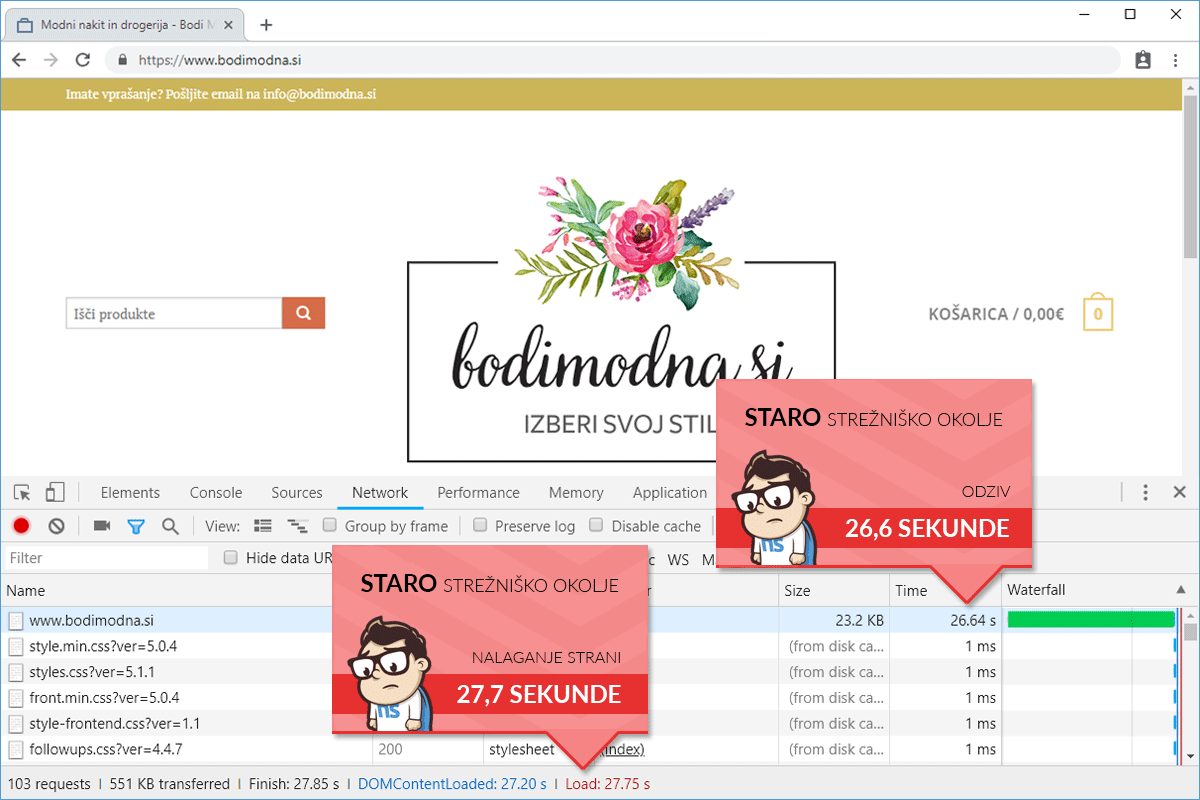Enable Group by frame checkbox
Screen dimensions: 1200x800
click(x=330, y=526)
